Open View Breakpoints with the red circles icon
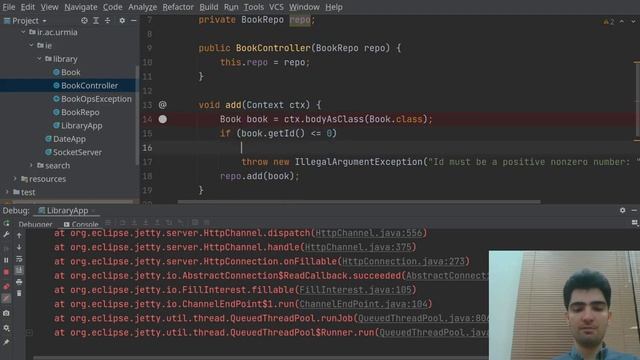 click(x=6, y=287)
